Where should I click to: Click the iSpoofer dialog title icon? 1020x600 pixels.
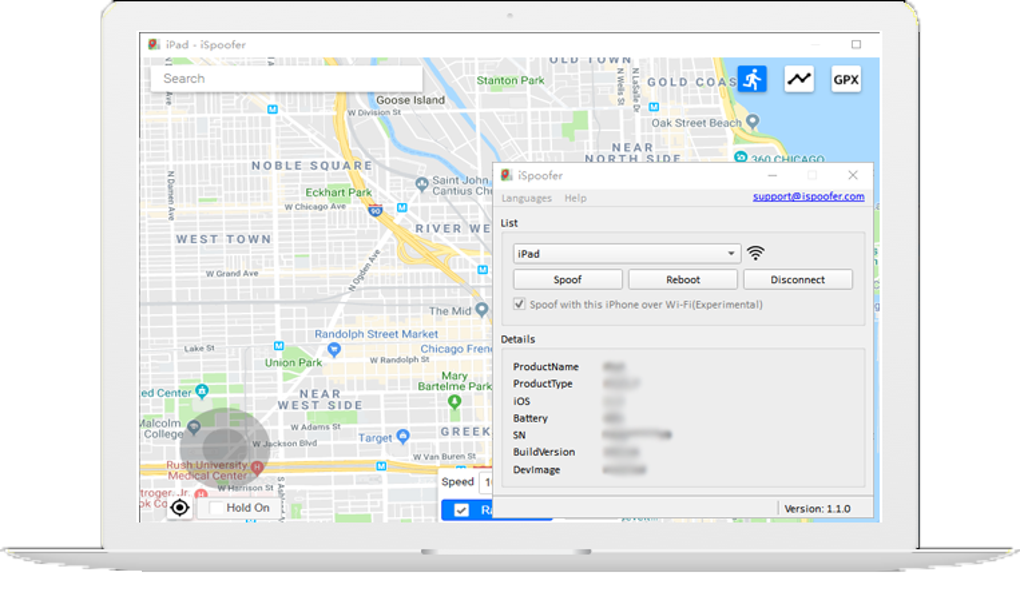pyautogui.click(x=506, y=175)
